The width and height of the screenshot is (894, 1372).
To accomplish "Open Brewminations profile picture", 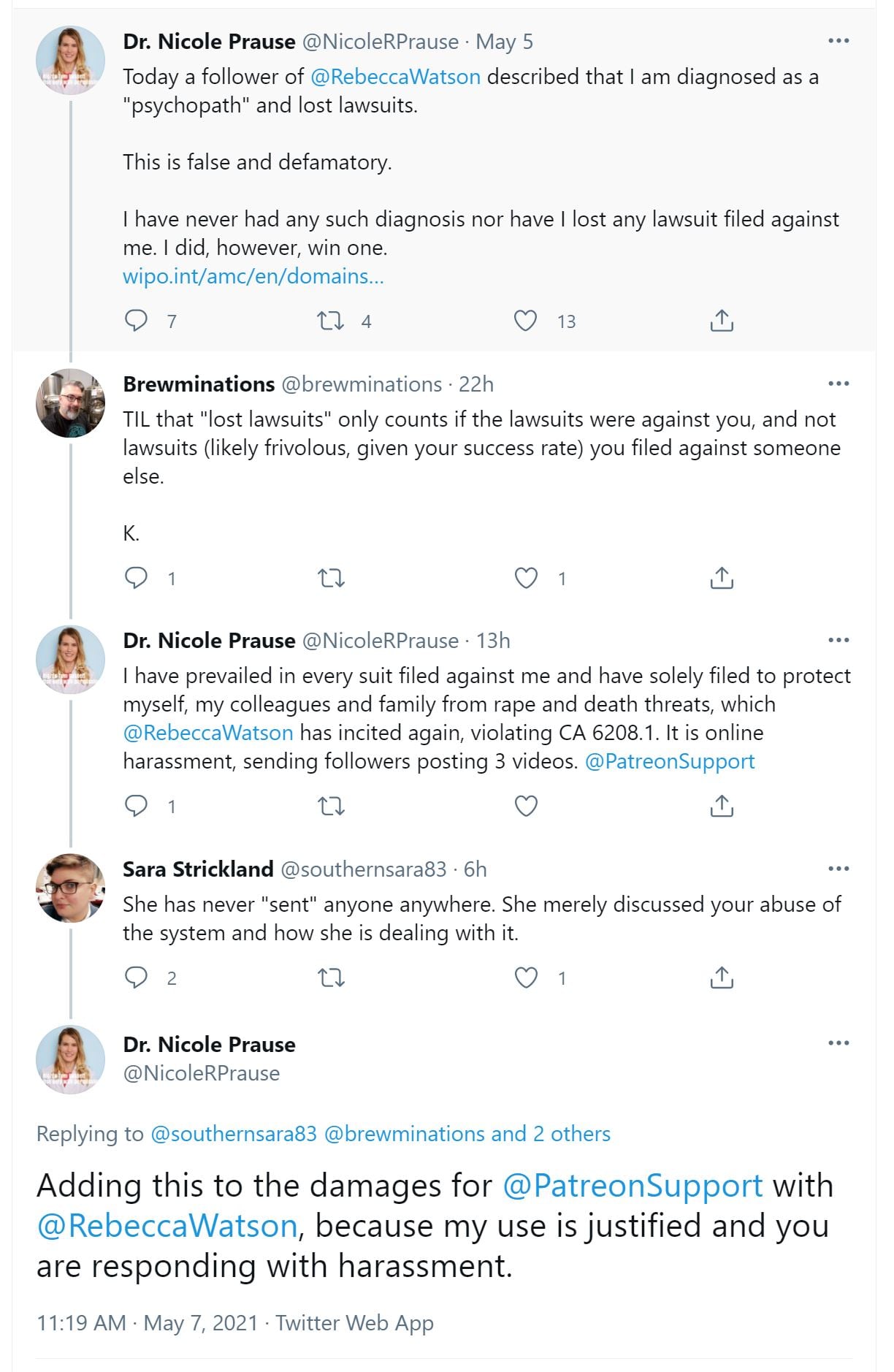I will click(70, 403).
